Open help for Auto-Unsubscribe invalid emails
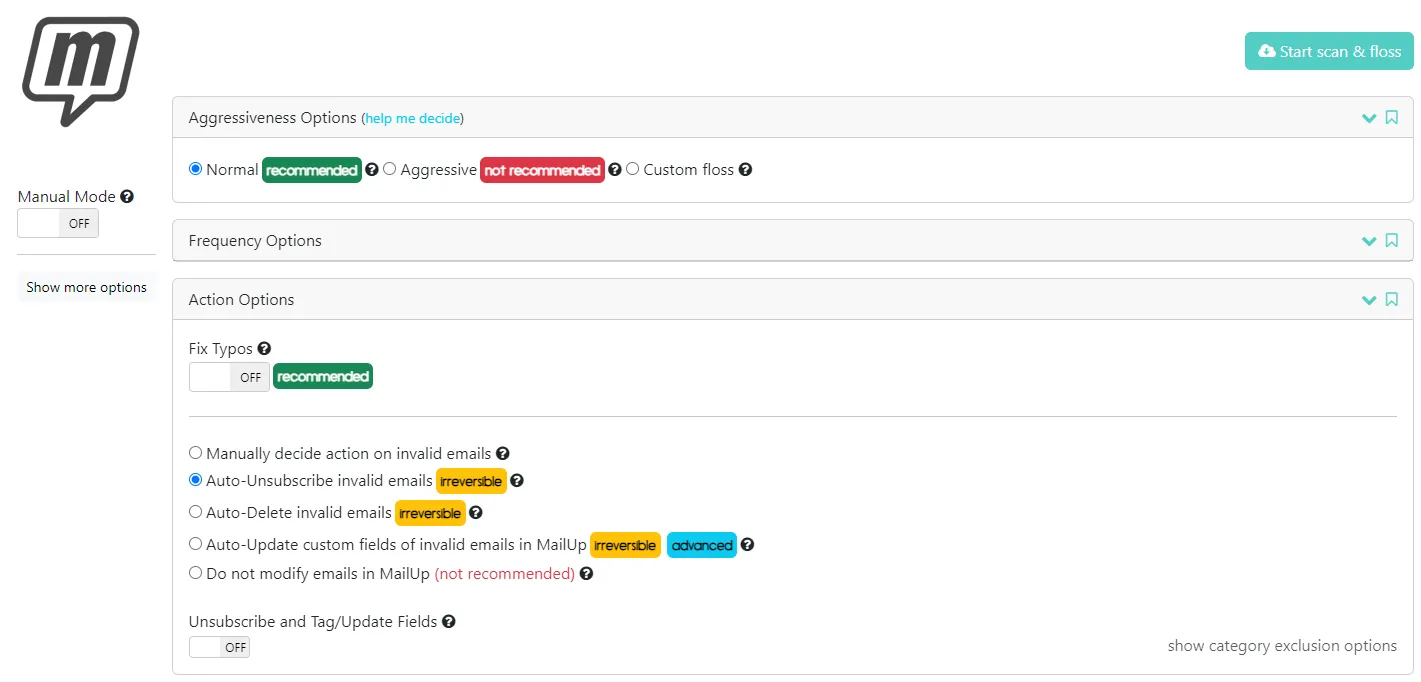 click(x=517, y=481)
